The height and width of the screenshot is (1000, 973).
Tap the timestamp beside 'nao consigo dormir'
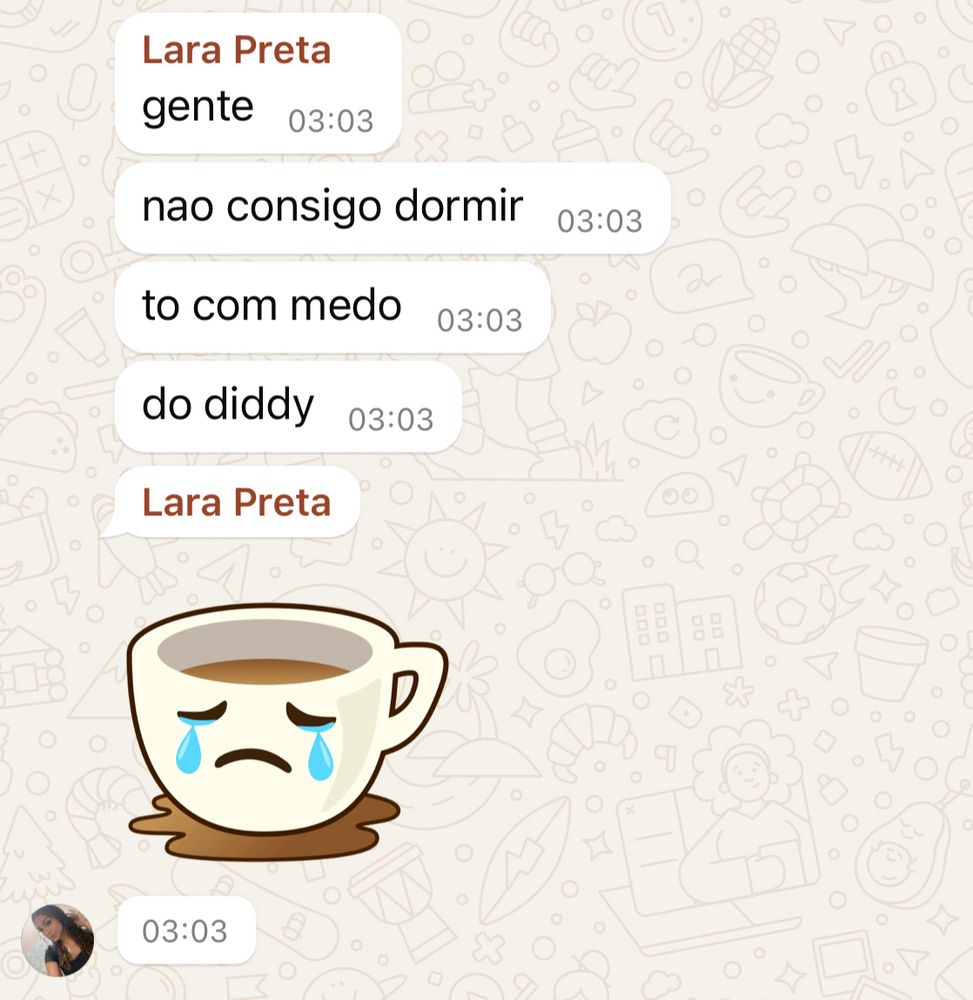coord(600,221)
